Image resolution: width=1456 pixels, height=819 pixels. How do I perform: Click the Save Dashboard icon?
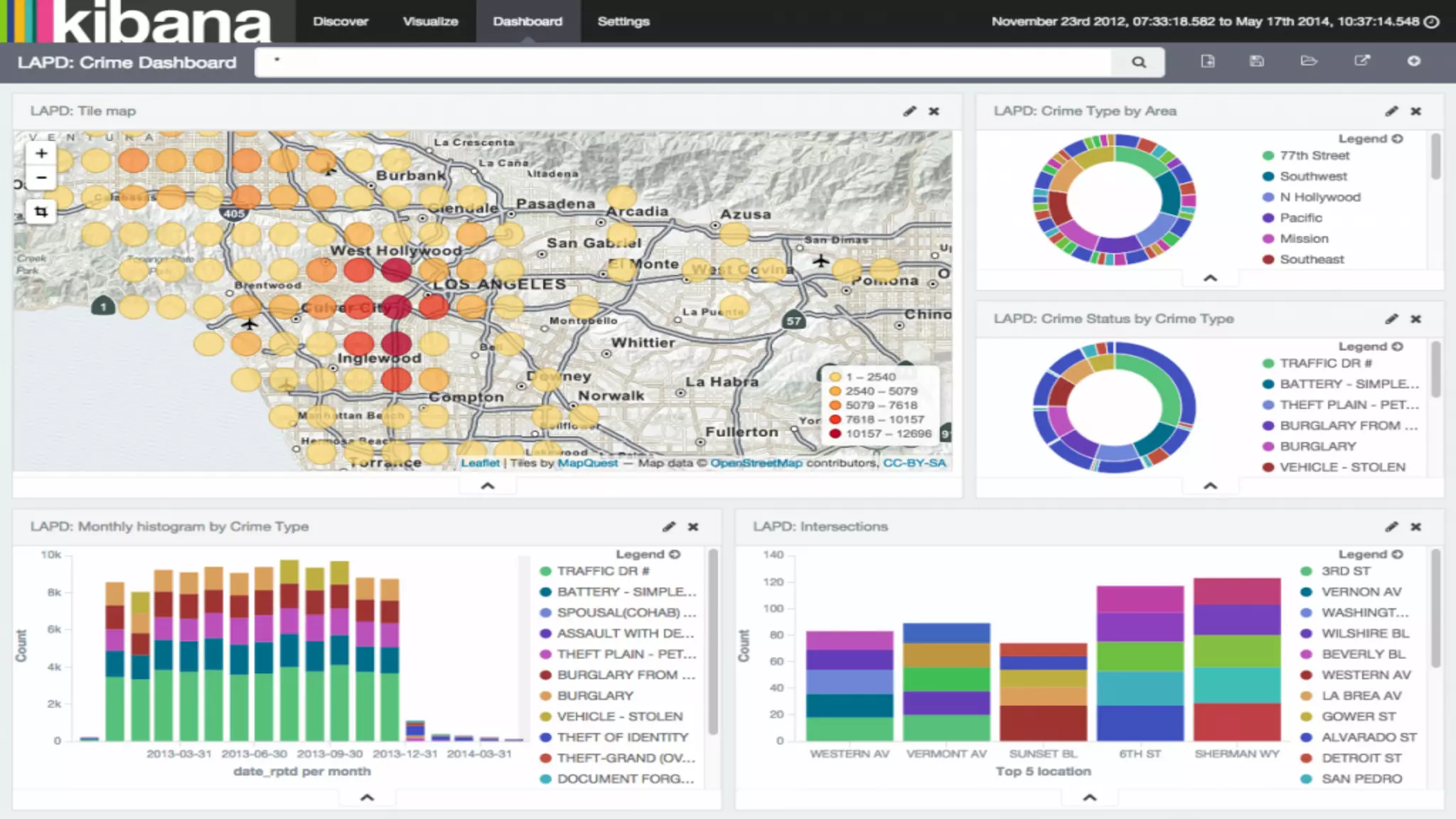(1257, 61)
